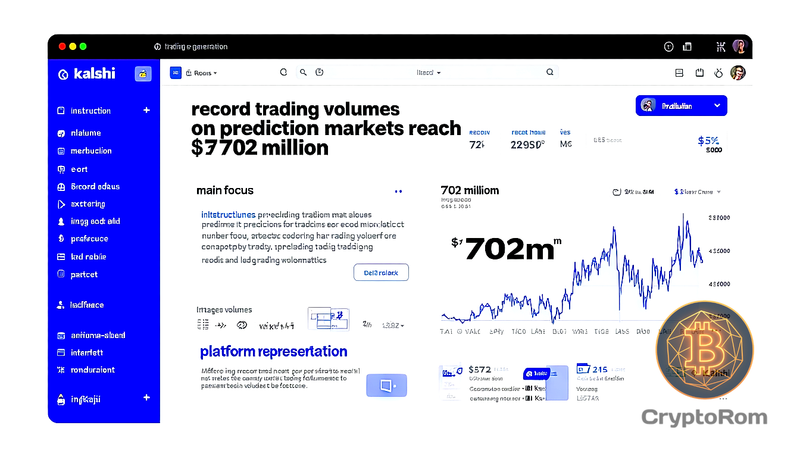800x457 pixels.
Task: Click the user icon beside ladfuace
Action: click(x=61, y=305)
